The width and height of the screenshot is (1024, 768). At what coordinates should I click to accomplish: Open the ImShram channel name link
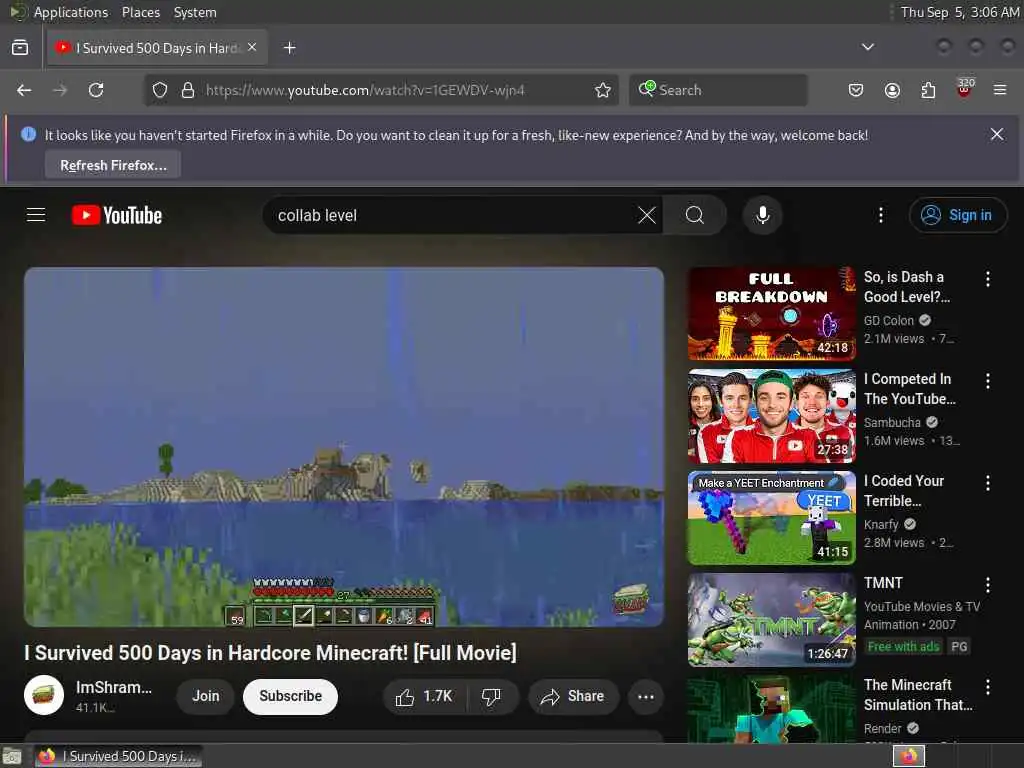tap(114, 688)
